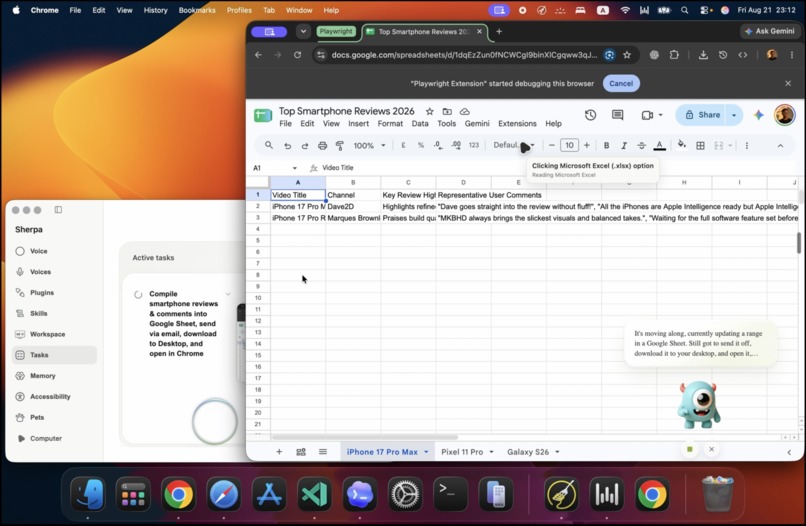The width and height of the screenshot is (806, 526).
Task: Open Plugins in Sherpa sidebar
Action: 54,293
